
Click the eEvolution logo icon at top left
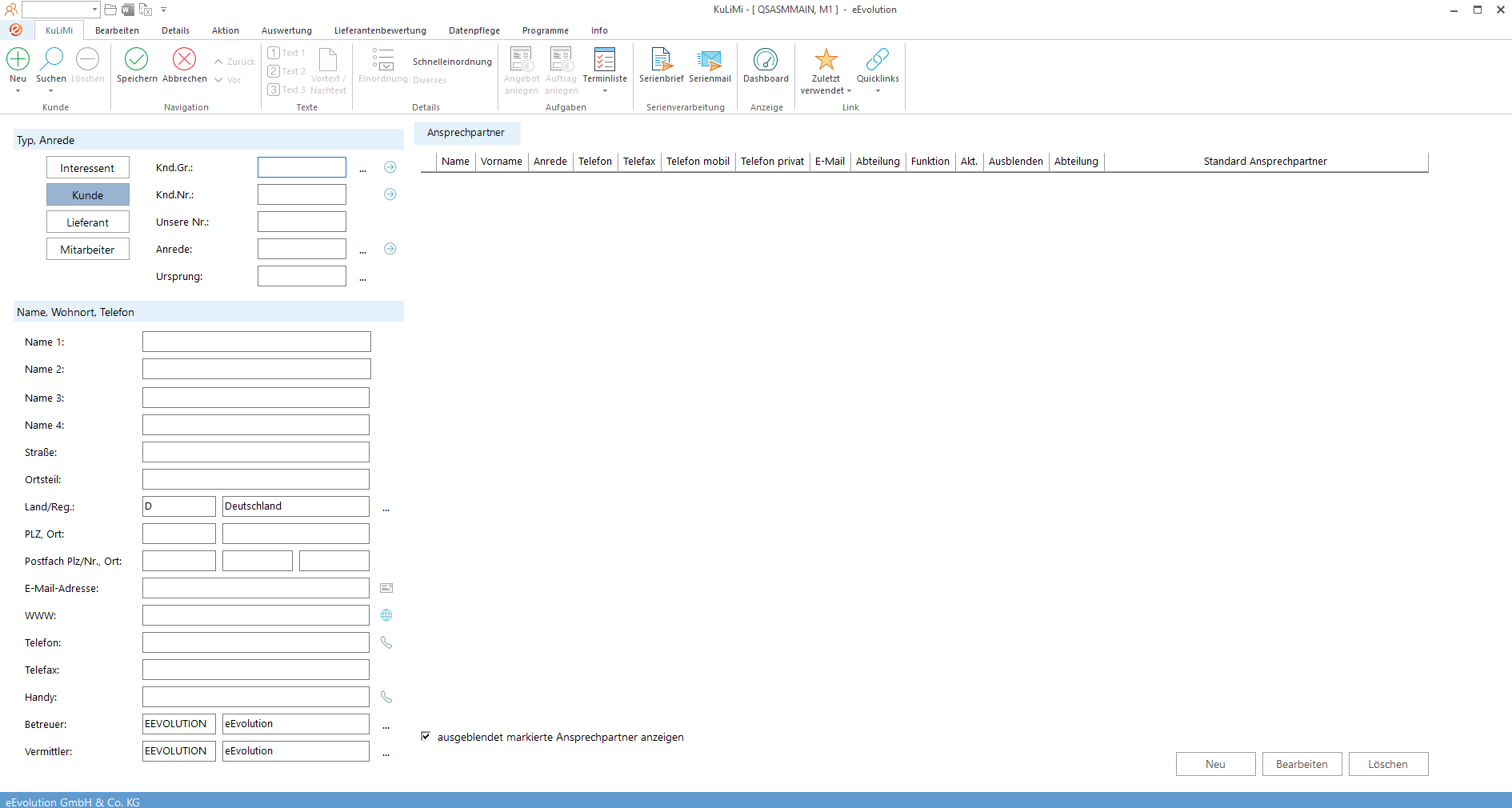pos(16,30)
